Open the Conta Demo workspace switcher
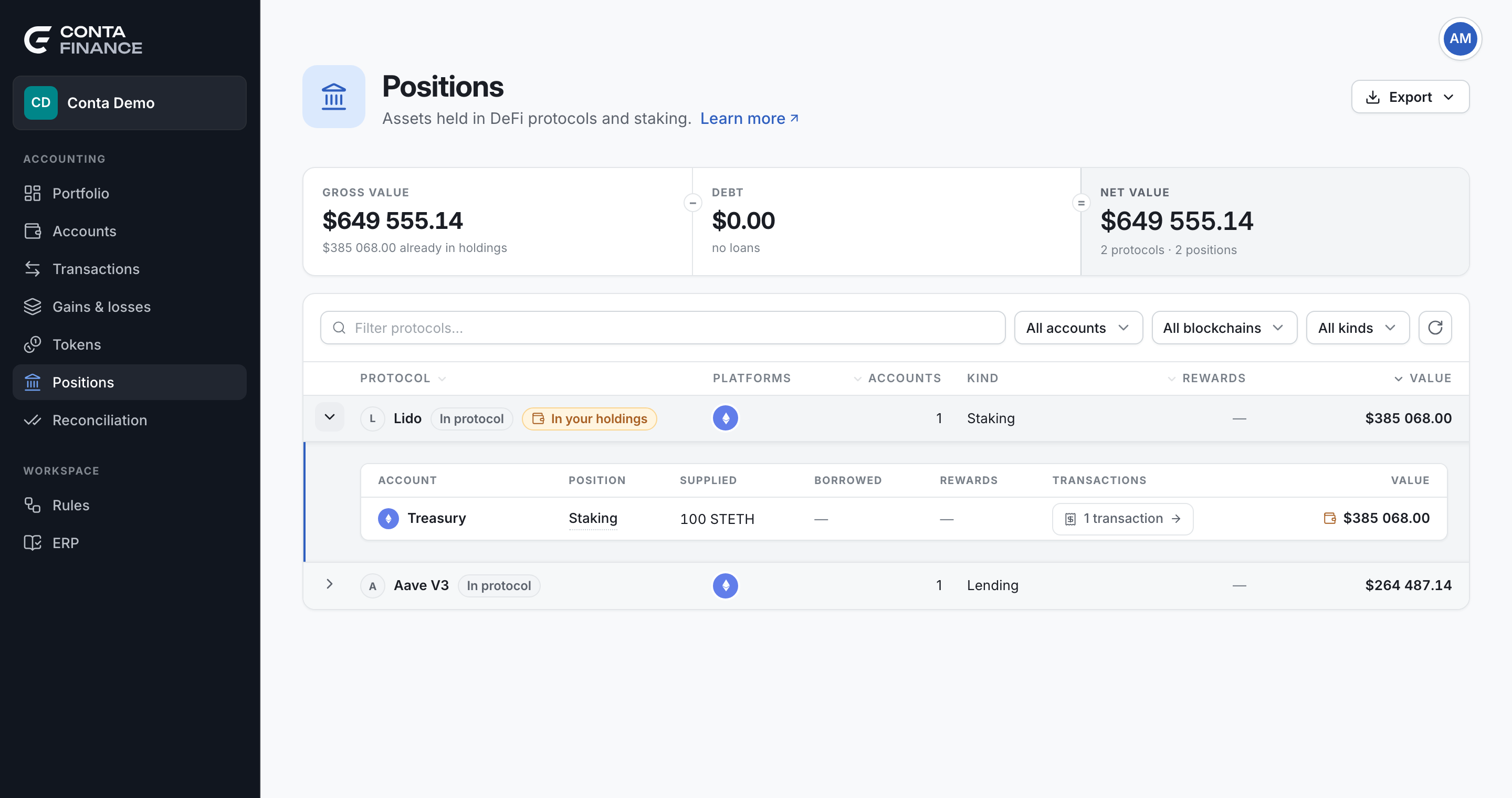Image resolution: width=1512 pixels, height=798 pixels. pos(129,103)
